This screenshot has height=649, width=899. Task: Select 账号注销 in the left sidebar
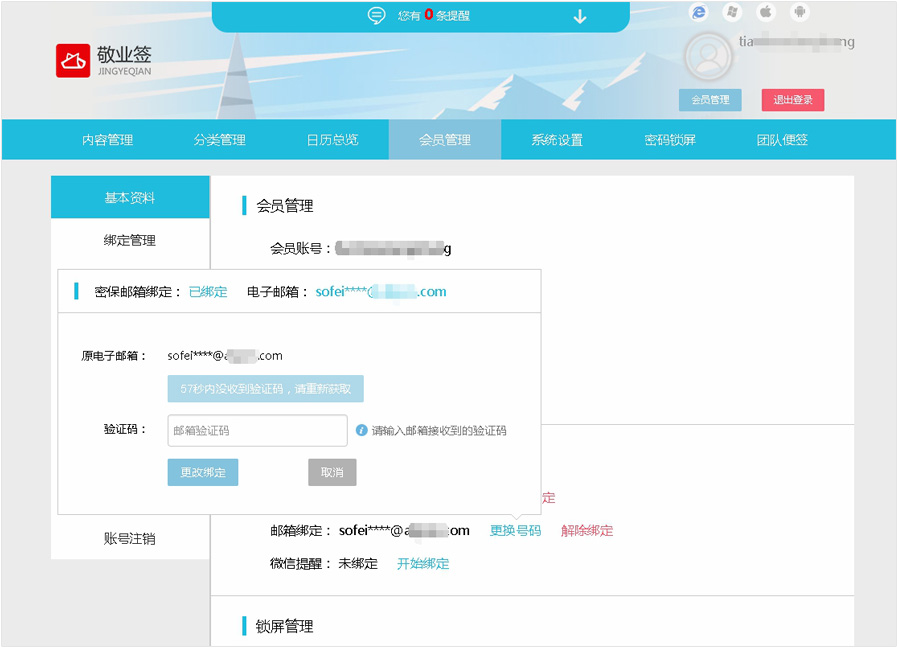(130, 539)
